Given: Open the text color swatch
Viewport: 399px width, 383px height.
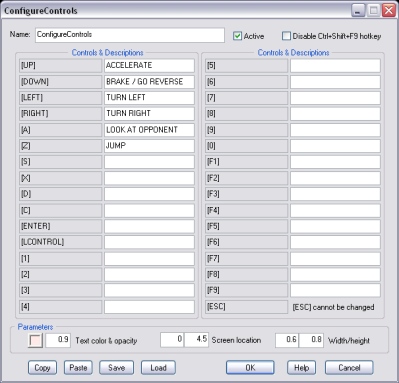Looking at the screenshot, I should [35, 341].
